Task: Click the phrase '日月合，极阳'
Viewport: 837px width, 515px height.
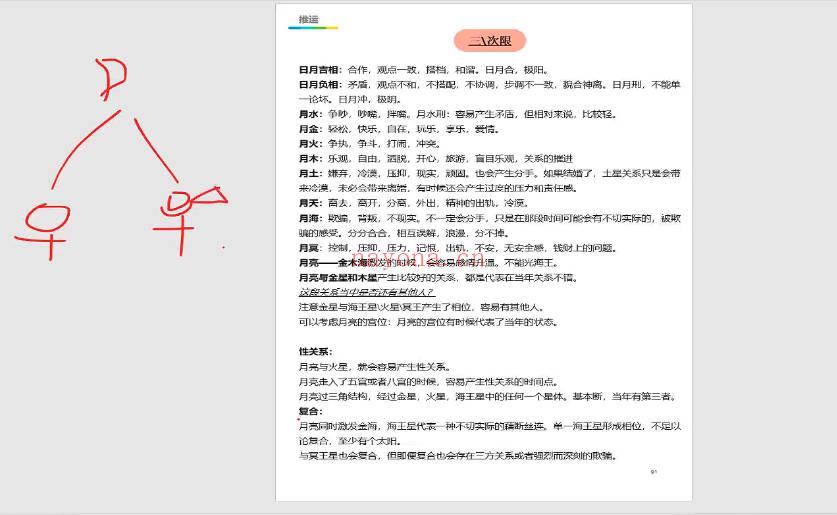Action: tap(515, 70)
